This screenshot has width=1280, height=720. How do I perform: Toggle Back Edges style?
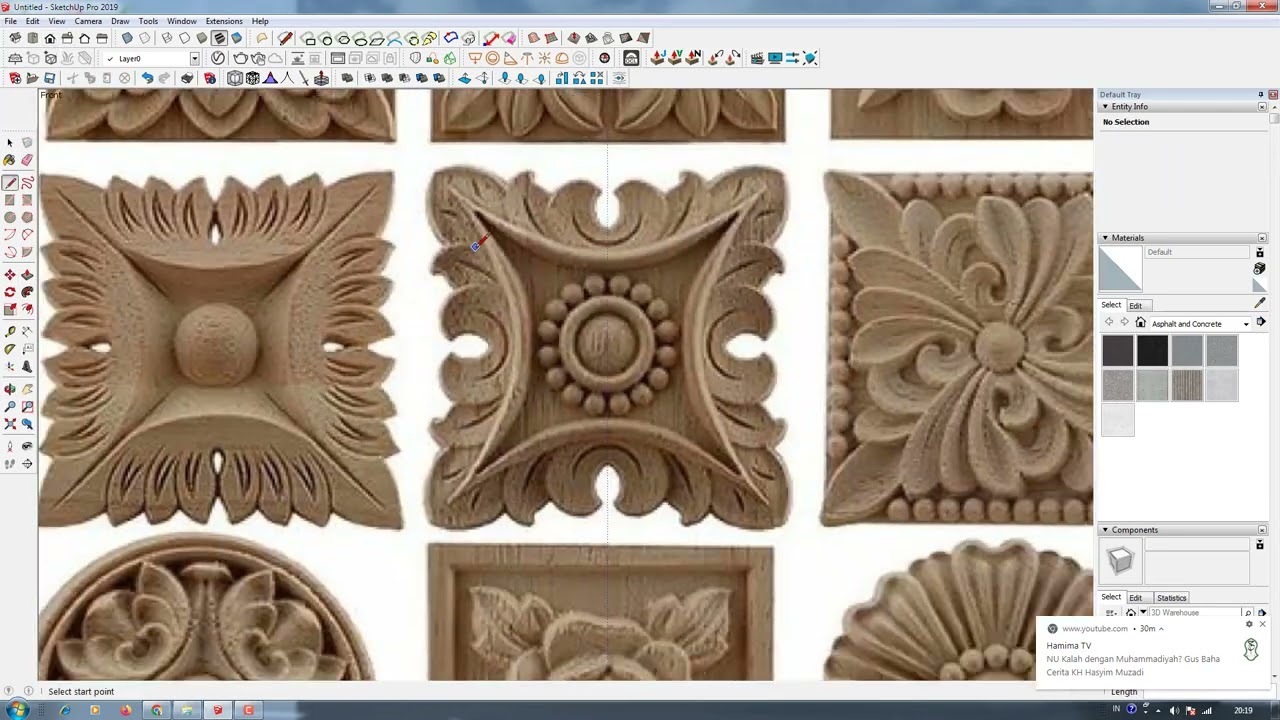(145, 38)
